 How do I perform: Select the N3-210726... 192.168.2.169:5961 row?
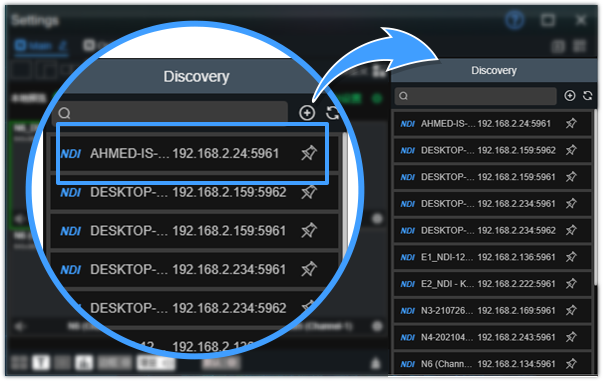(492, 310)
